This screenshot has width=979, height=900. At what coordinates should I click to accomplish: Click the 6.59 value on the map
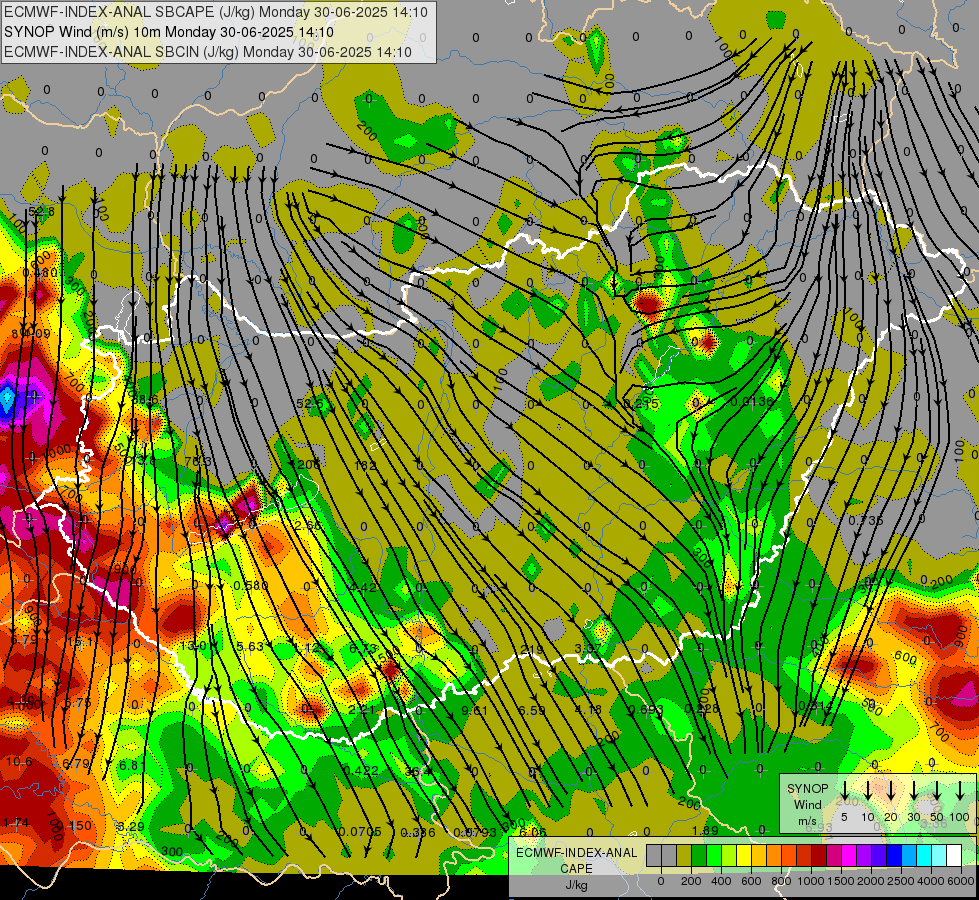coord(531,710)
